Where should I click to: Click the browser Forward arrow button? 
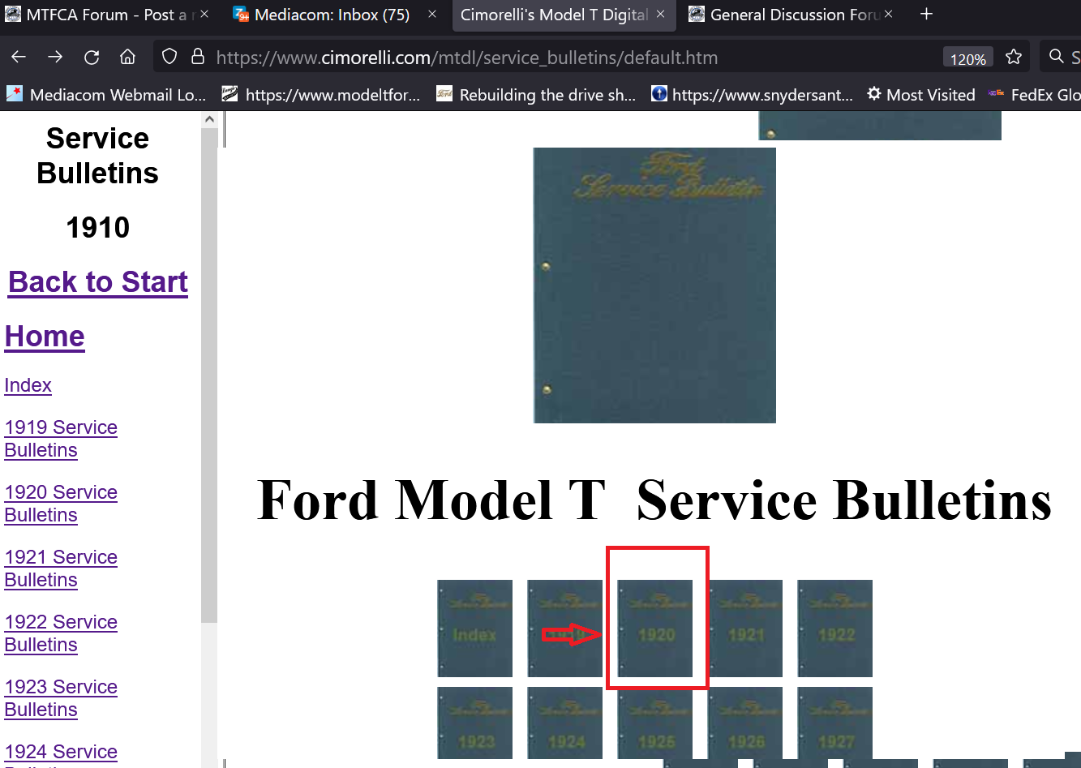coord(55,57)
